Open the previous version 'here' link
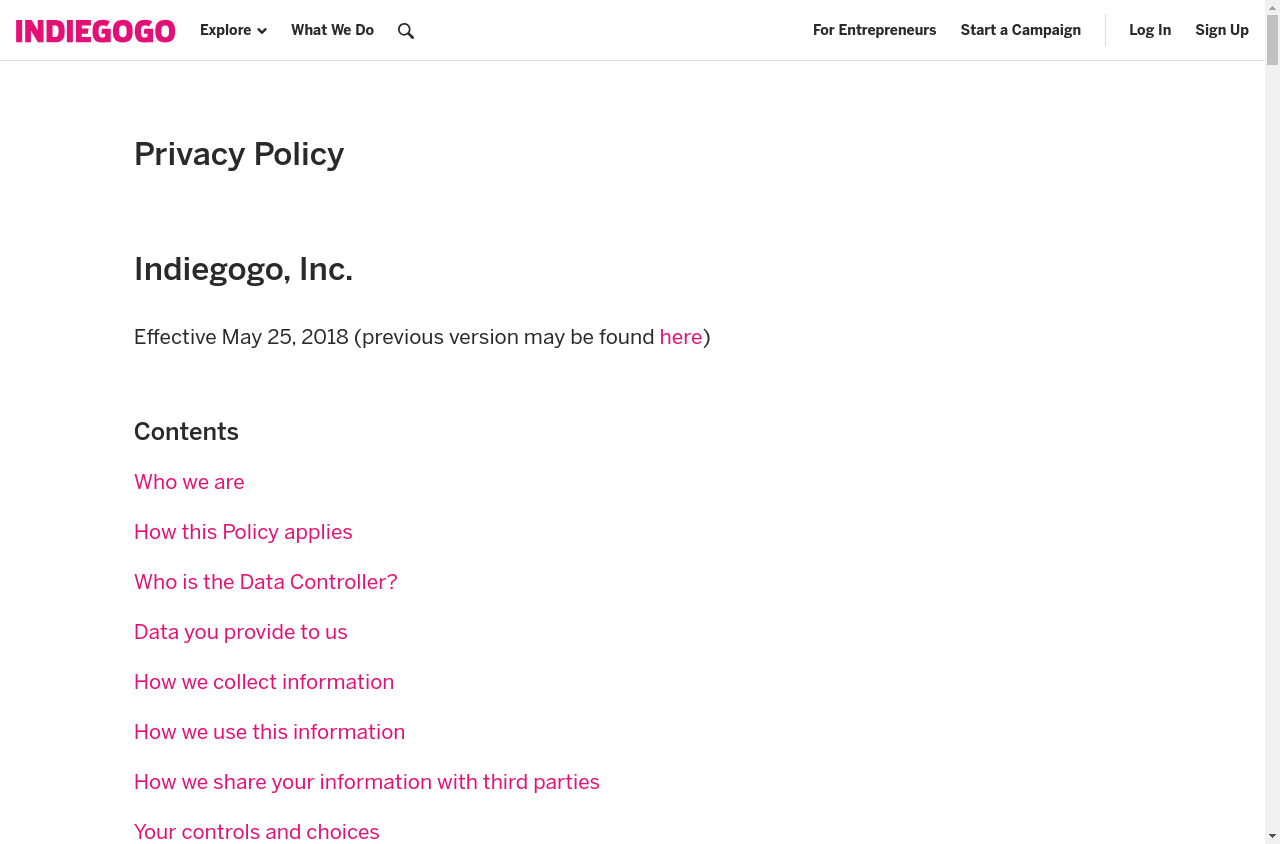The image size is (1280, 844). click(x=681, y=337)
